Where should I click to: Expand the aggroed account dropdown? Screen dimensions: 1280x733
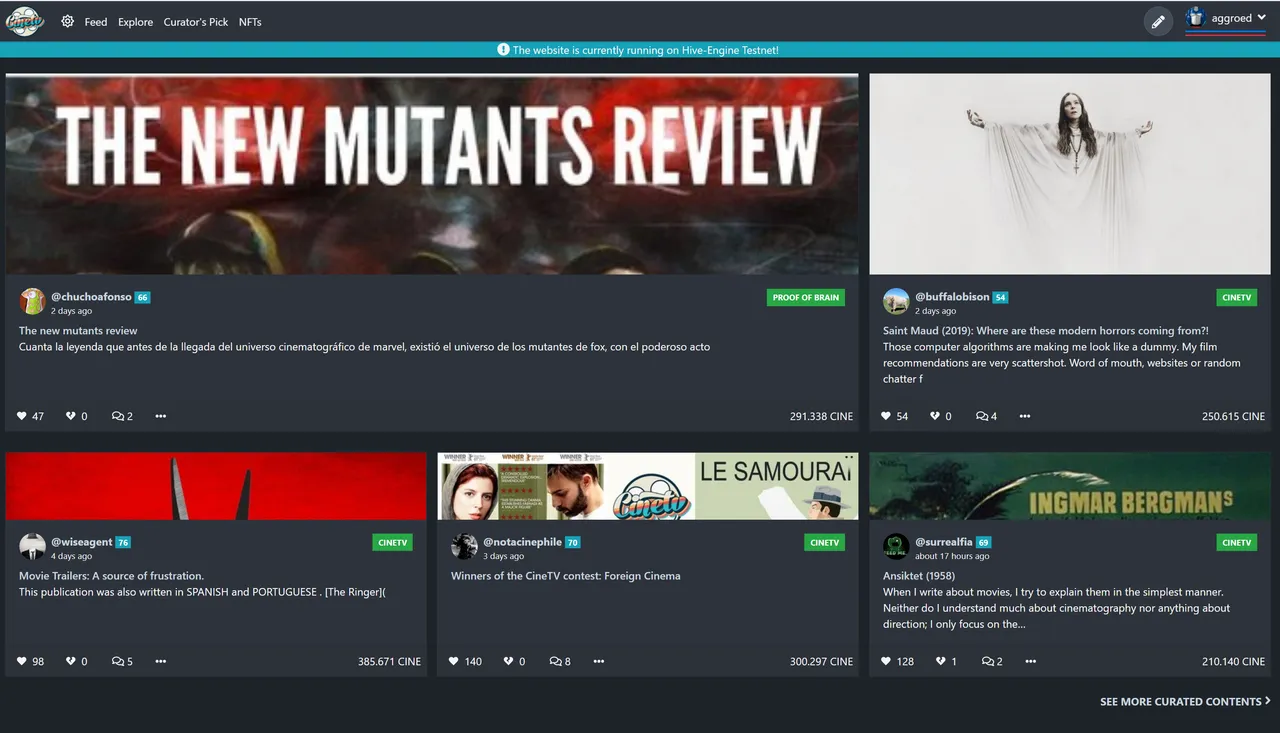tap(1262, 18)
